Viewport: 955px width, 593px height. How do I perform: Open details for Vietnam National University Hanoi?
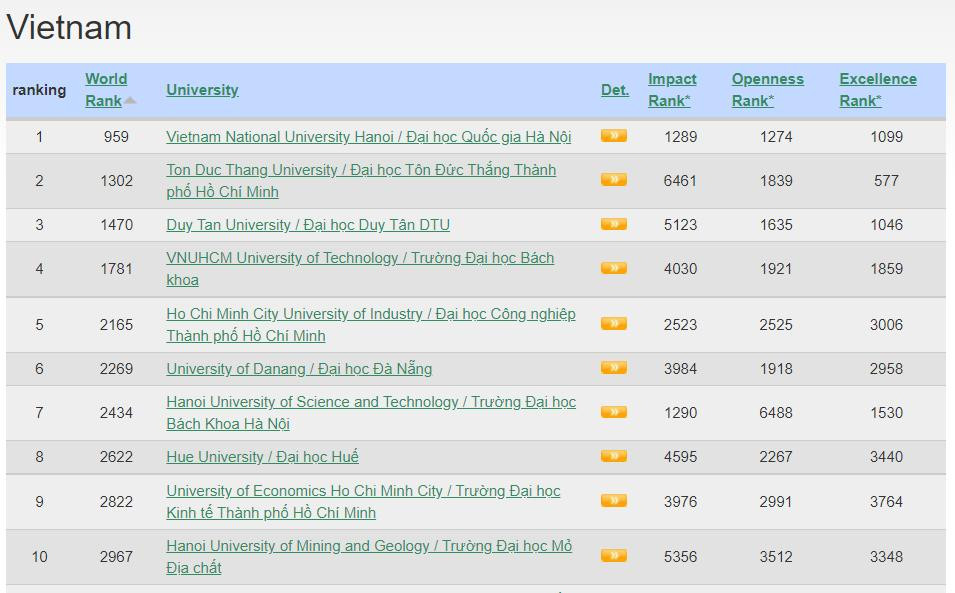click(613, 137)
